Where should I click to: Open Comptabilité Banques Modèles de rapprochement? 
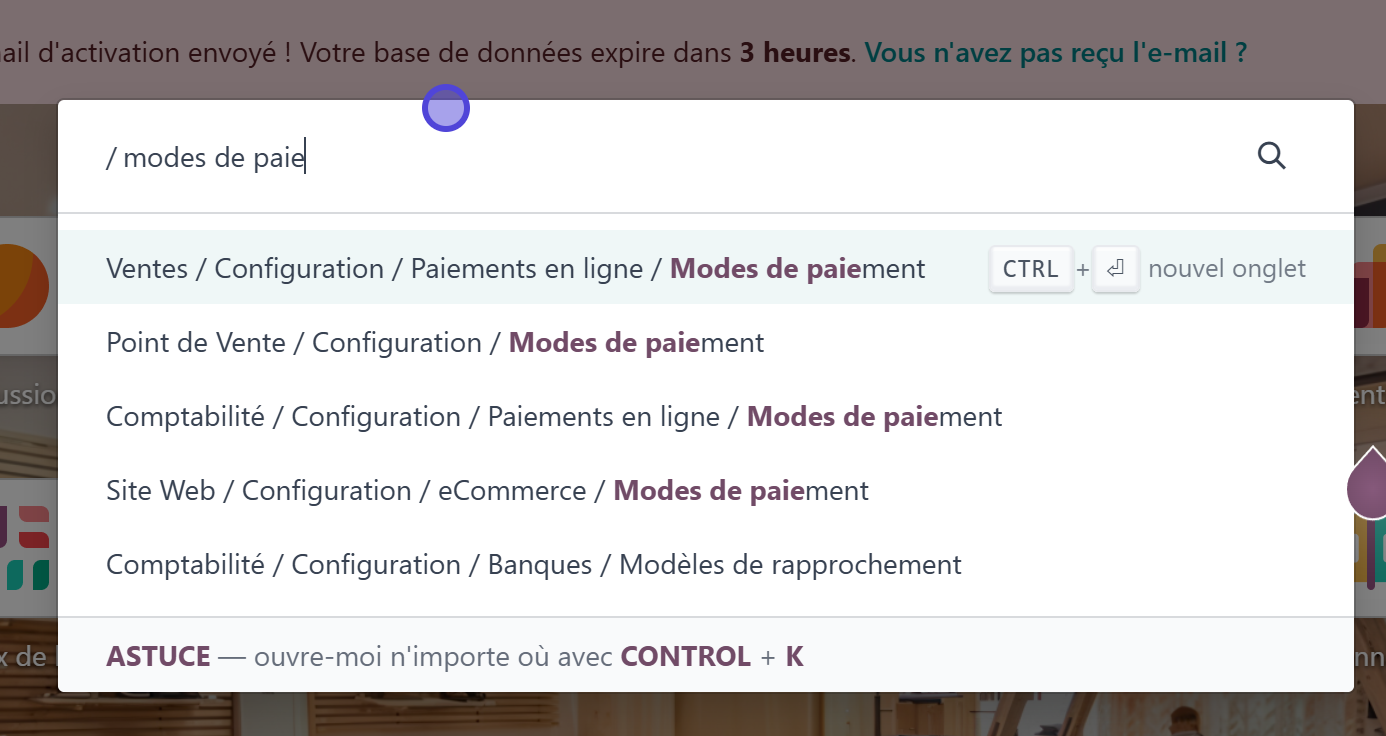[x=533, y=565]
